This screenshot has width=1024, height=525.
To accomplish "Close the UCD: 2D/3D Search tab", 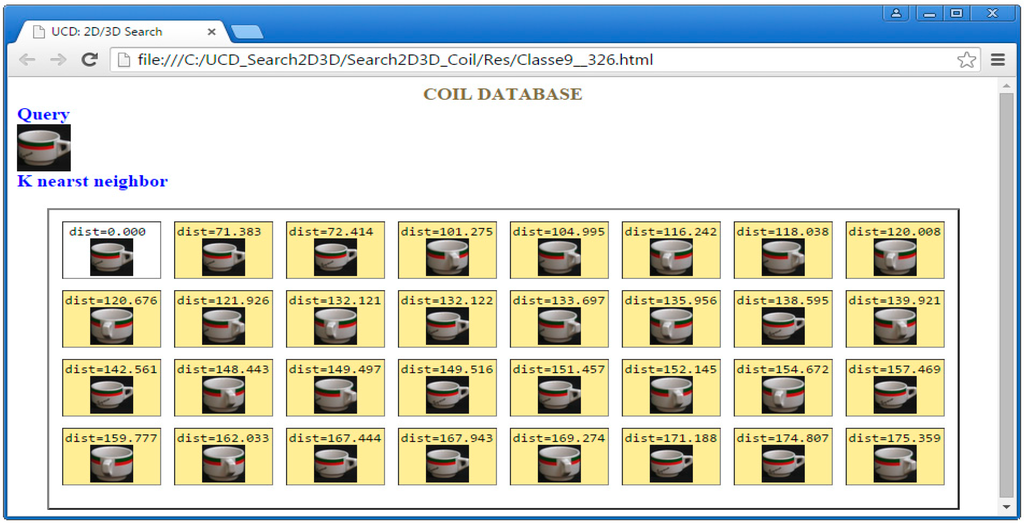I will pyautogui.click(x=211, y=32).
